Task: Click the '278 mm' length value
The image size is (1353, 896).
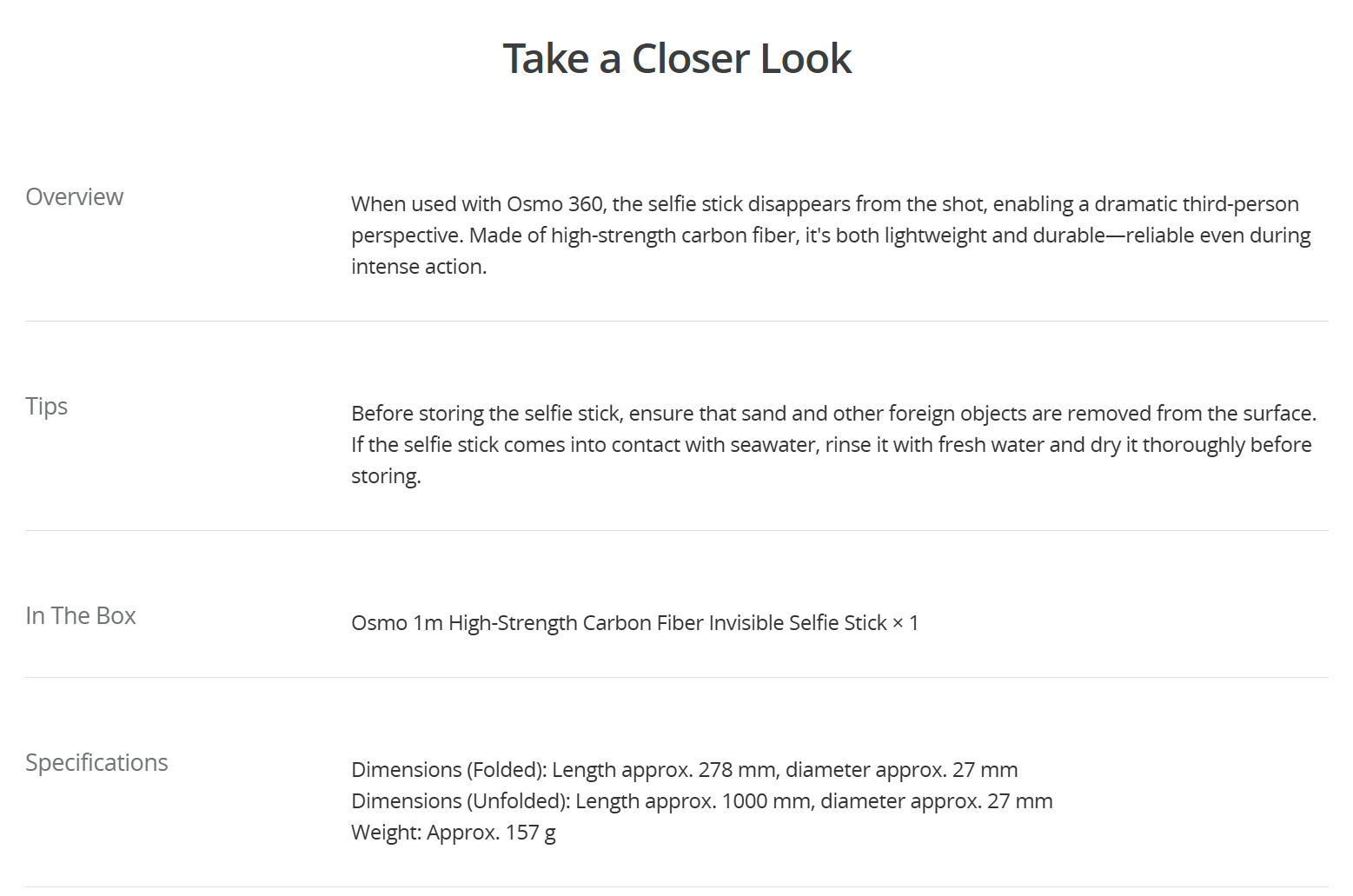Action: pyautogui.click(x=738, y=770)
